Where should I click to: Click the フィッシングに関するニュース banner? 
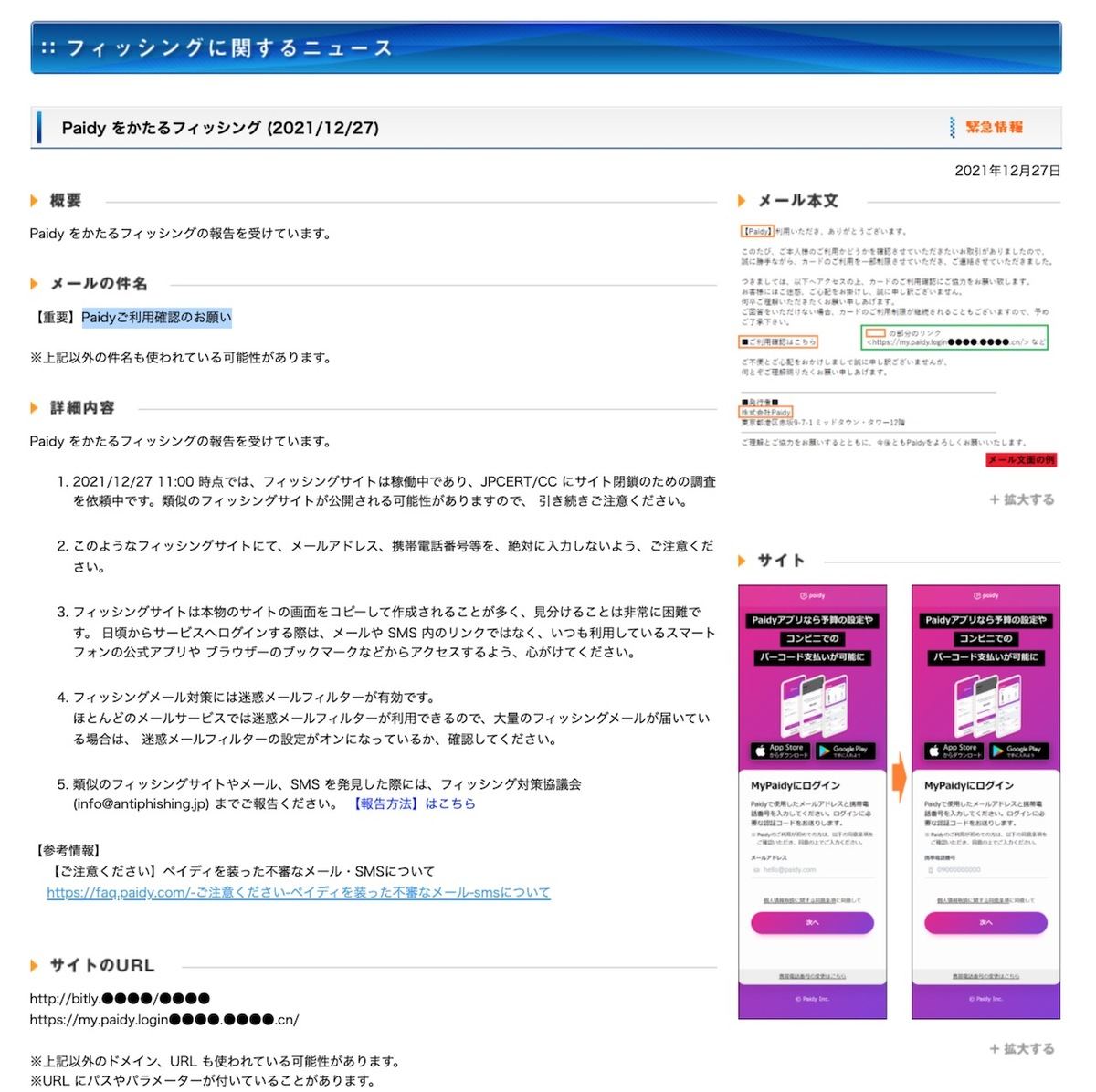(546, 47)
